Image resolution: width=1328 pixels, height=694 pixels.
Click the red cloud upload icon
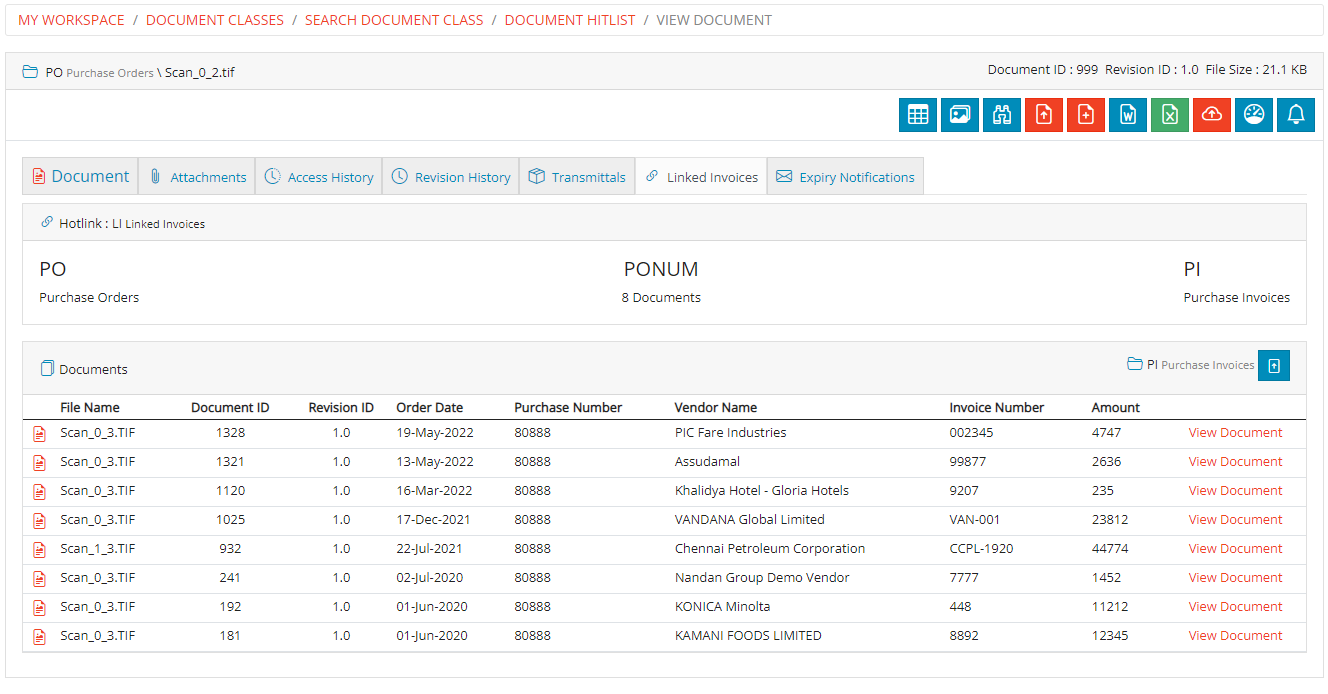pyautogui.click(x=1212, y=114)
